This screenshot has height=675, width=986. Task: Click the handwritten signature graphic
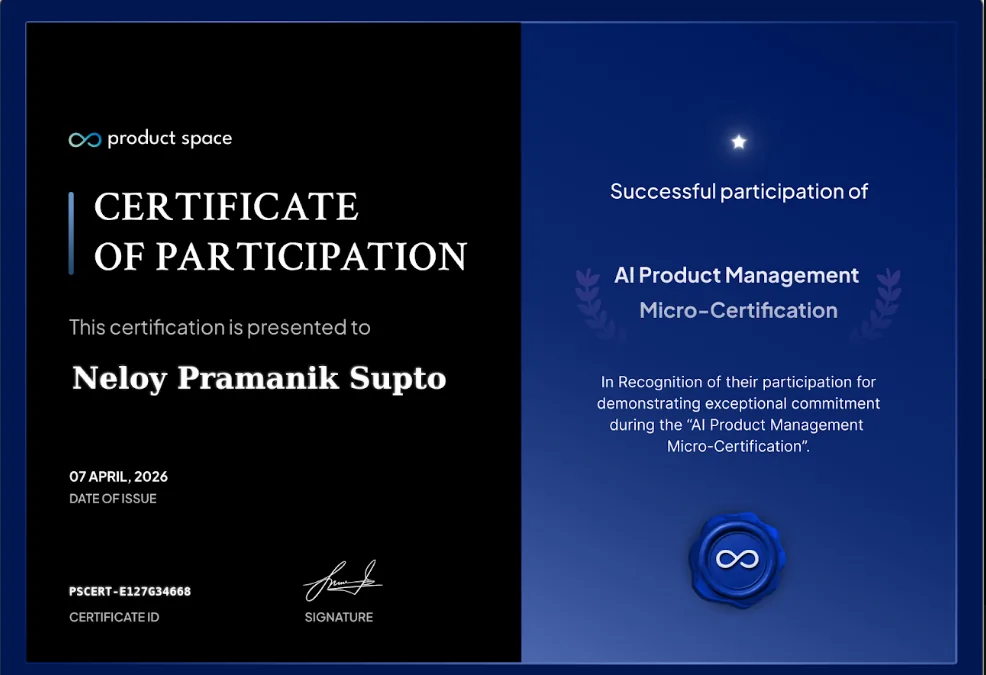point(343,581)
